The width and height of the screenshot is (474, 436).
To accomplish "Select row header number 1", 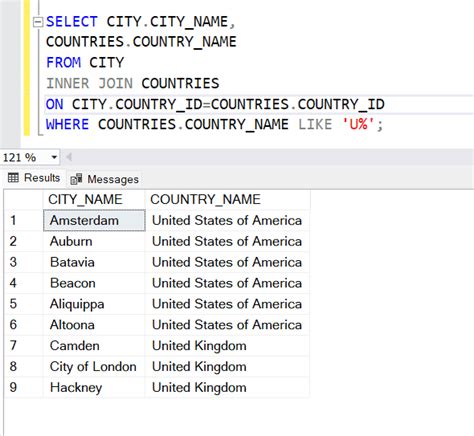I will [x=24, y=220].
